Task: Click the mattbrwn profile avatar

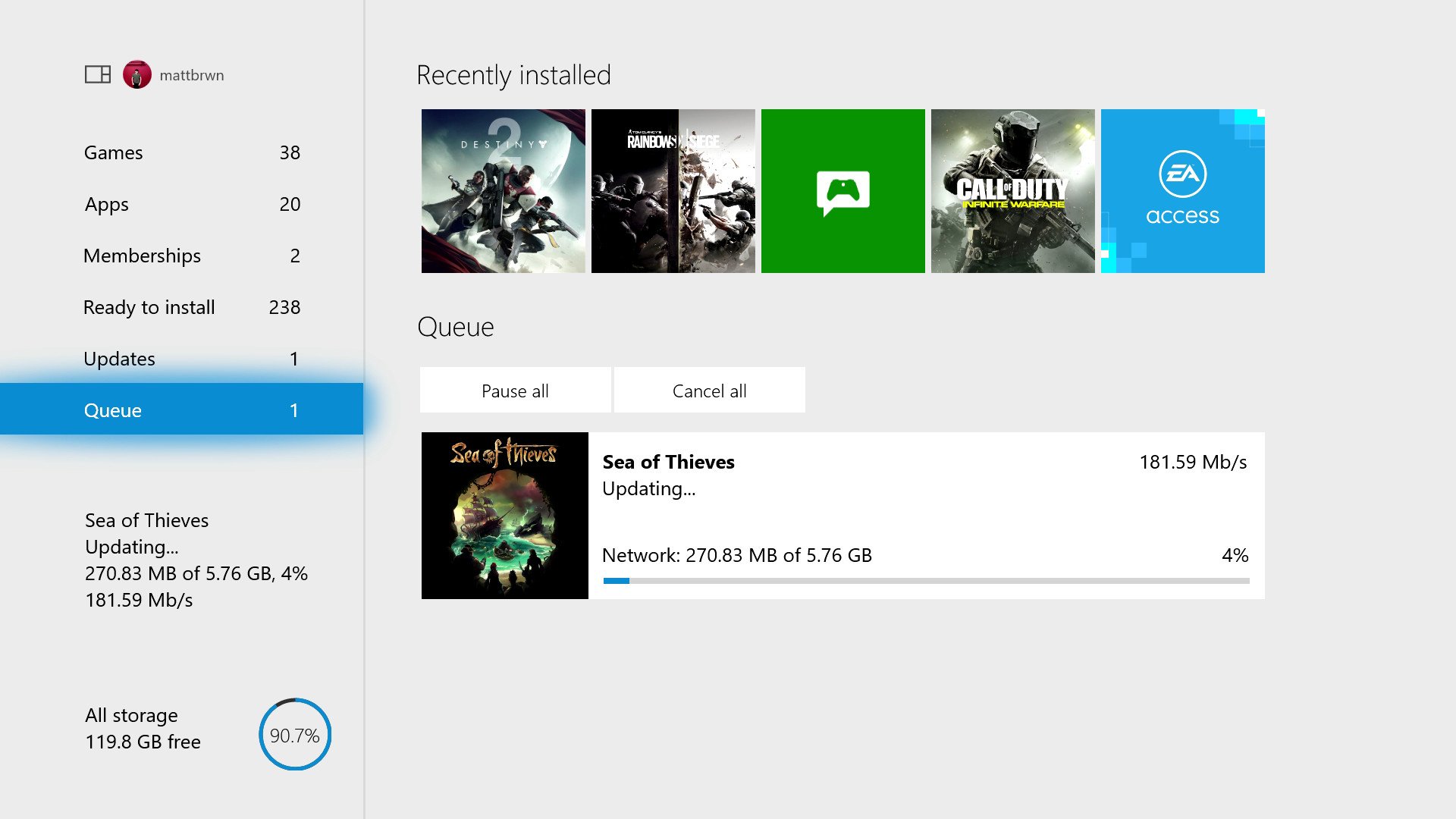Action: tap(136, 74)
